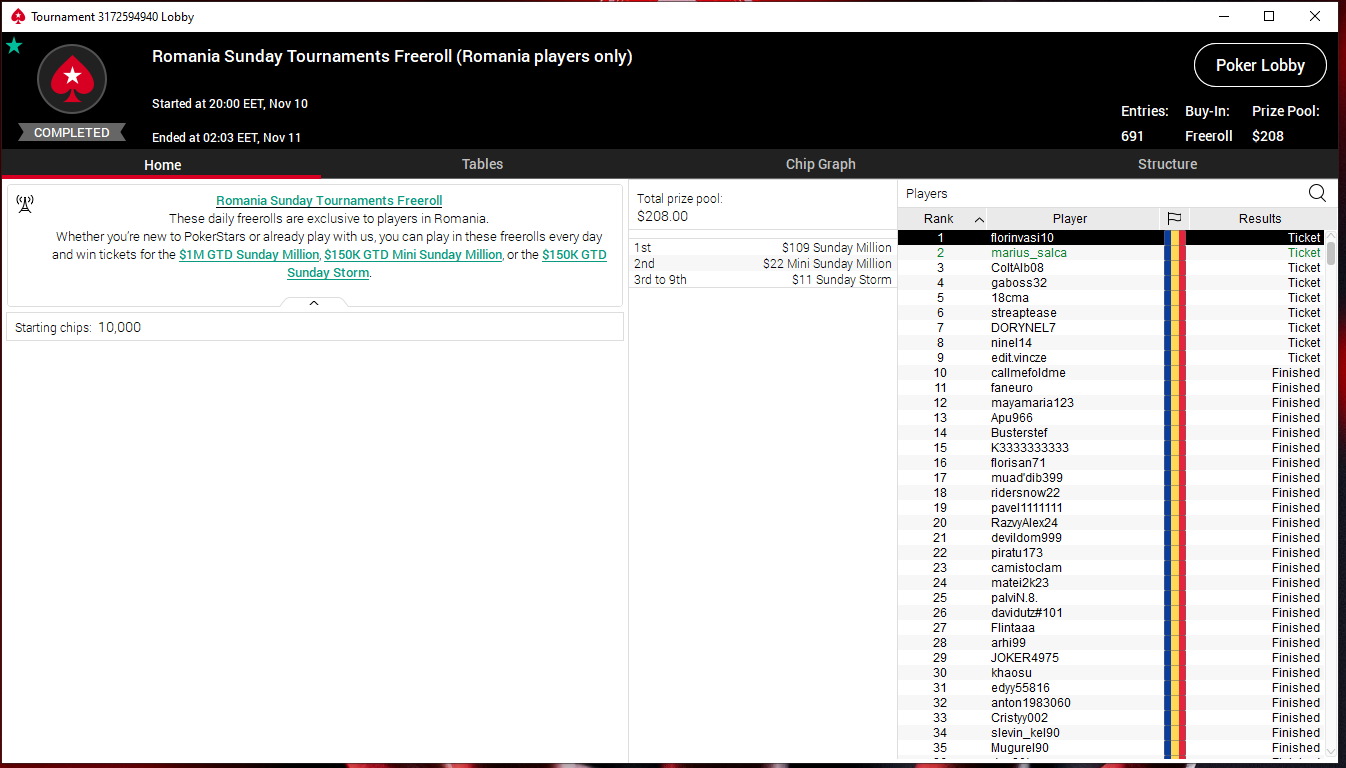Select player faneuro
1346x768 pixels.
click(1111, 388)
